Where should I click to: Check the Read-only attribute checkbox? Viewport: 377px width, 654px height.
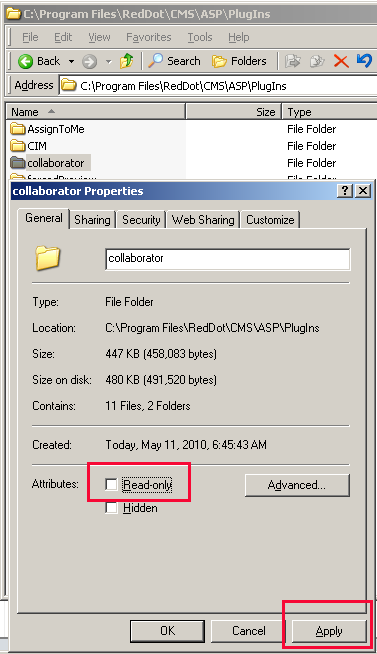pos(111,484)
